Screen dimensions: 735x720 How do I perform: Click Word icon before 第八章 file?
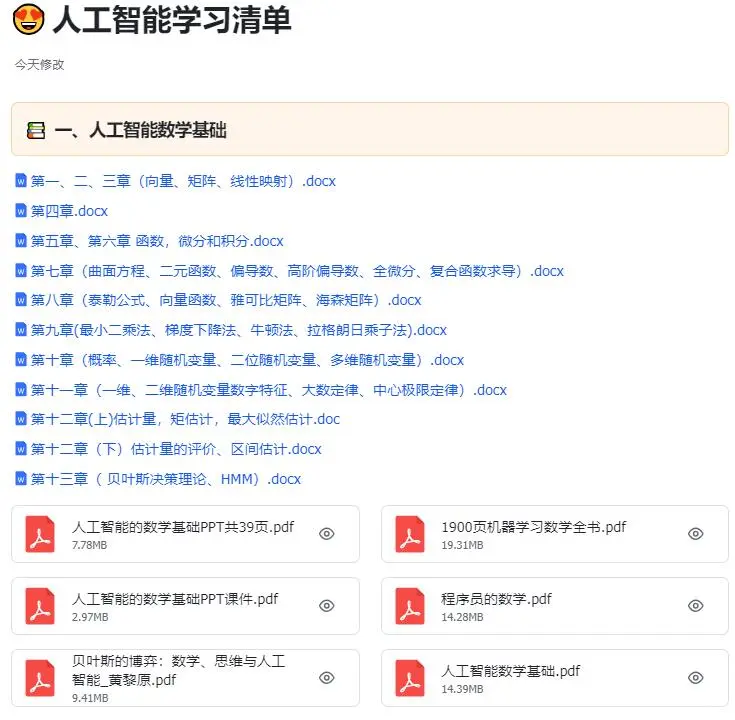[x=21, y=300]
